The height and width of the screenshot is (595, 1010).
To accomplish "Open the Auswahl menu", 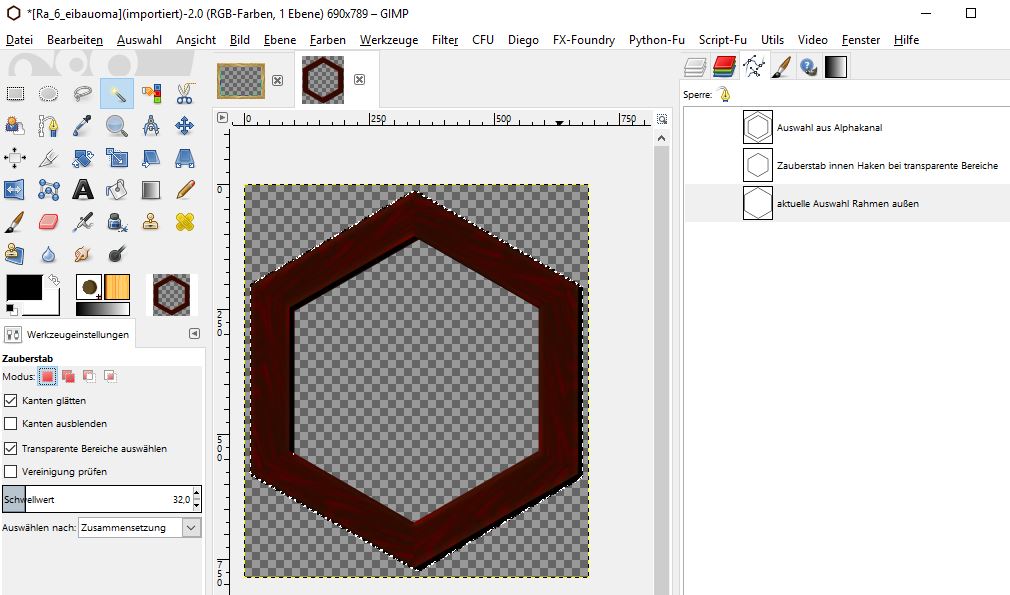I will click(x=139, y=40).
